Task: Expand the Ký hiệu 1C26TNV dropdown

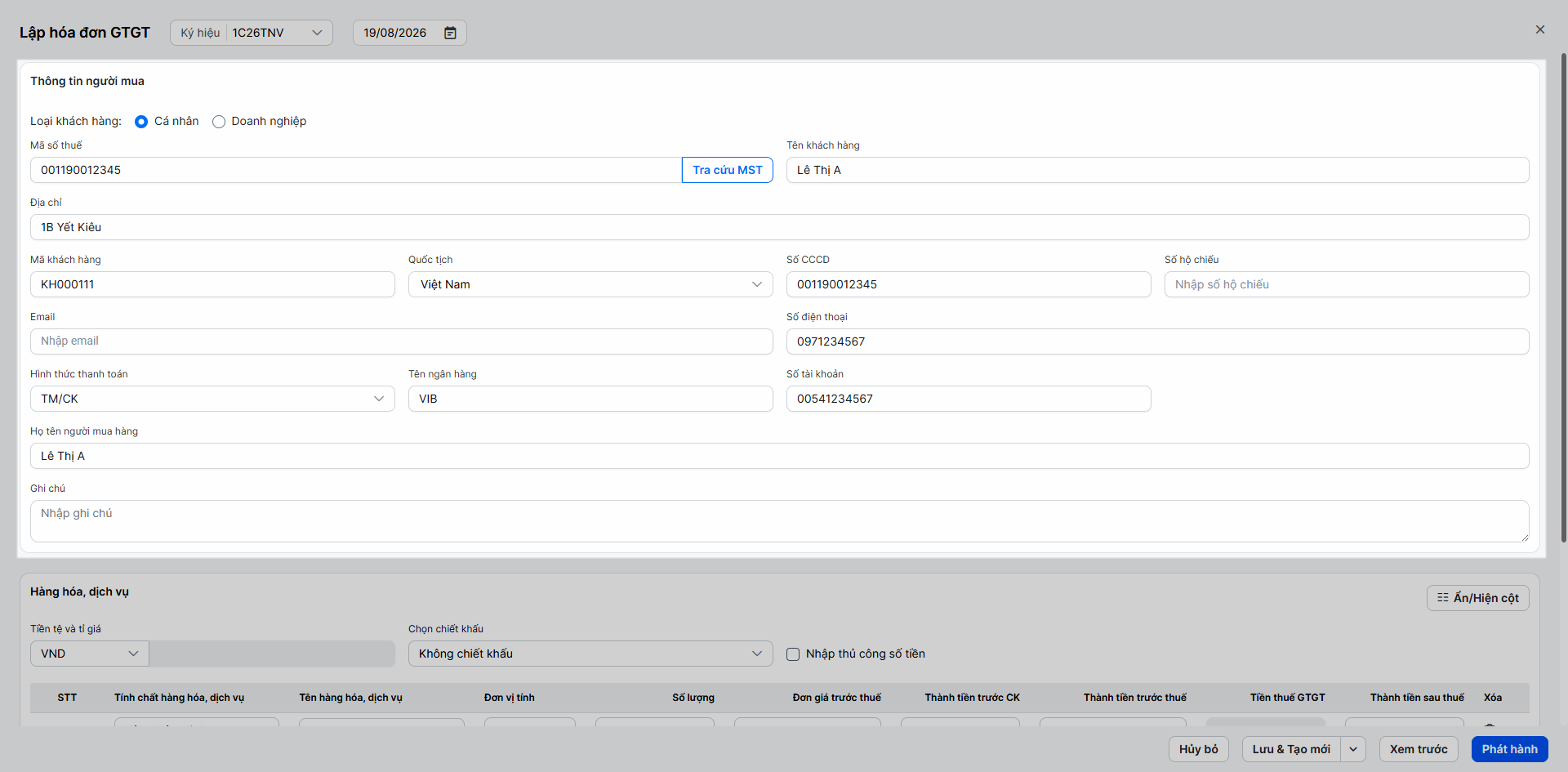Action: pyautogui.click(x=252, y=33)
